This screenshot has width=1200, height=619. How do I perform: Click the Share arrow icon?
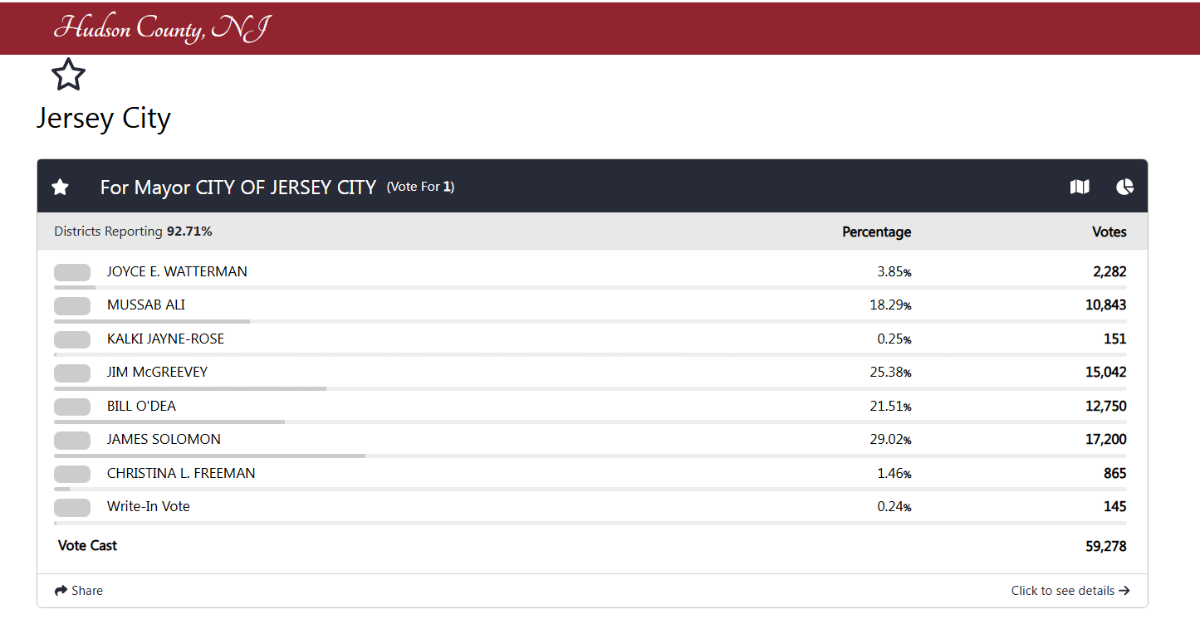pos(61,591)
